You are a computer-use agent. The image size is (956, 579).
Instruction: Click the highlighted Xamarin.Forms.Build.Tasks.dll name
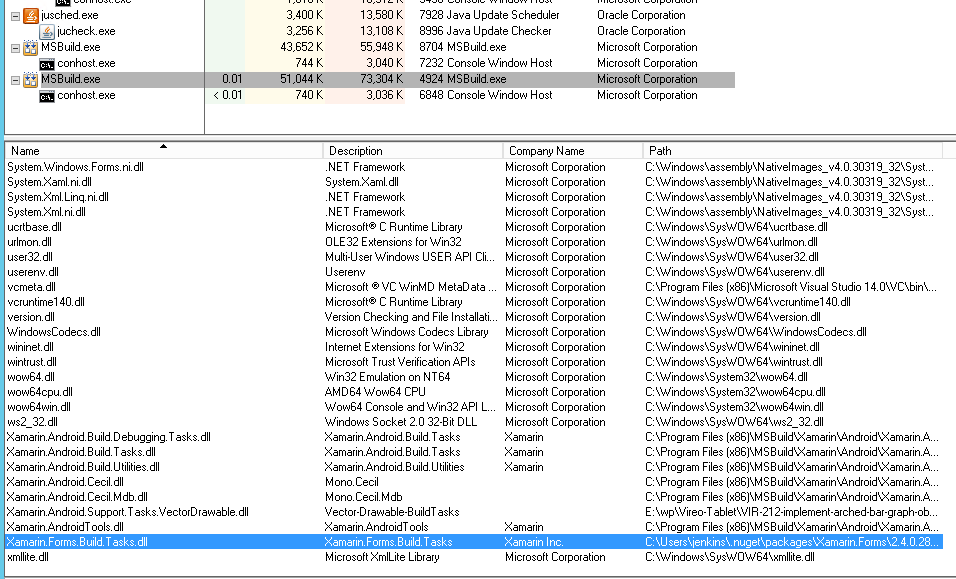click(77, 542)
